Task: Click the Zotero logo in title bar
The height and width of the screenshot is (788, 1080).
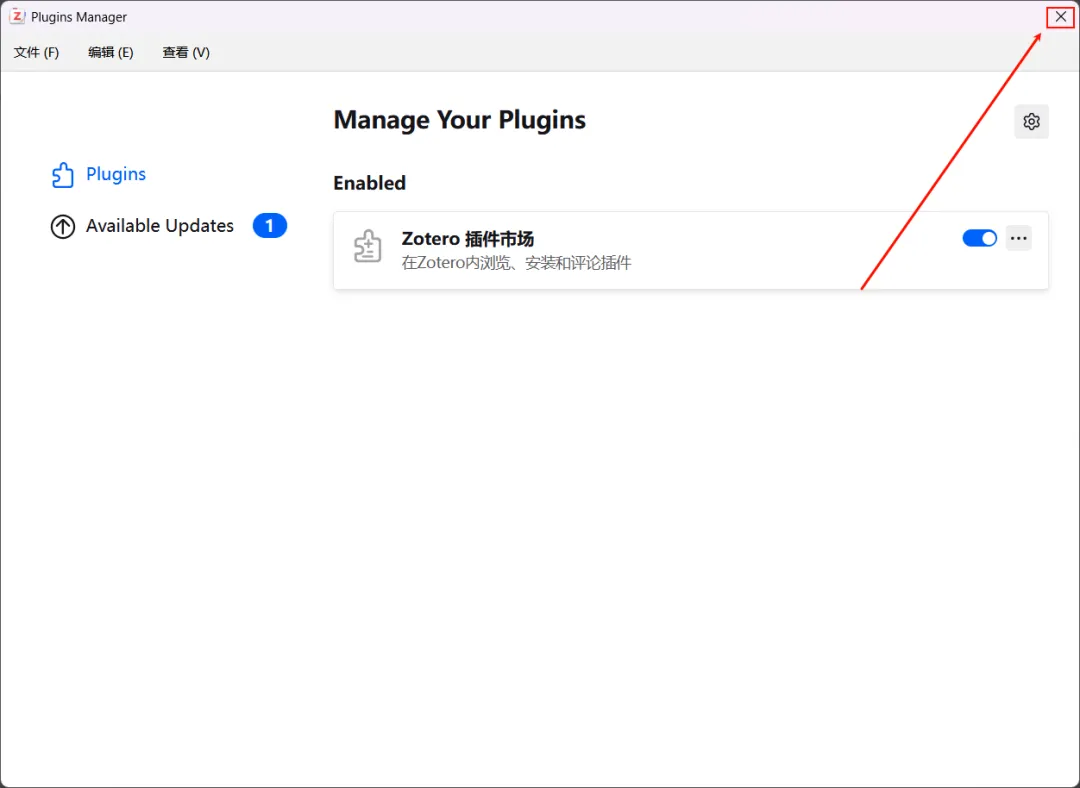Action: [x=17, y=17]
